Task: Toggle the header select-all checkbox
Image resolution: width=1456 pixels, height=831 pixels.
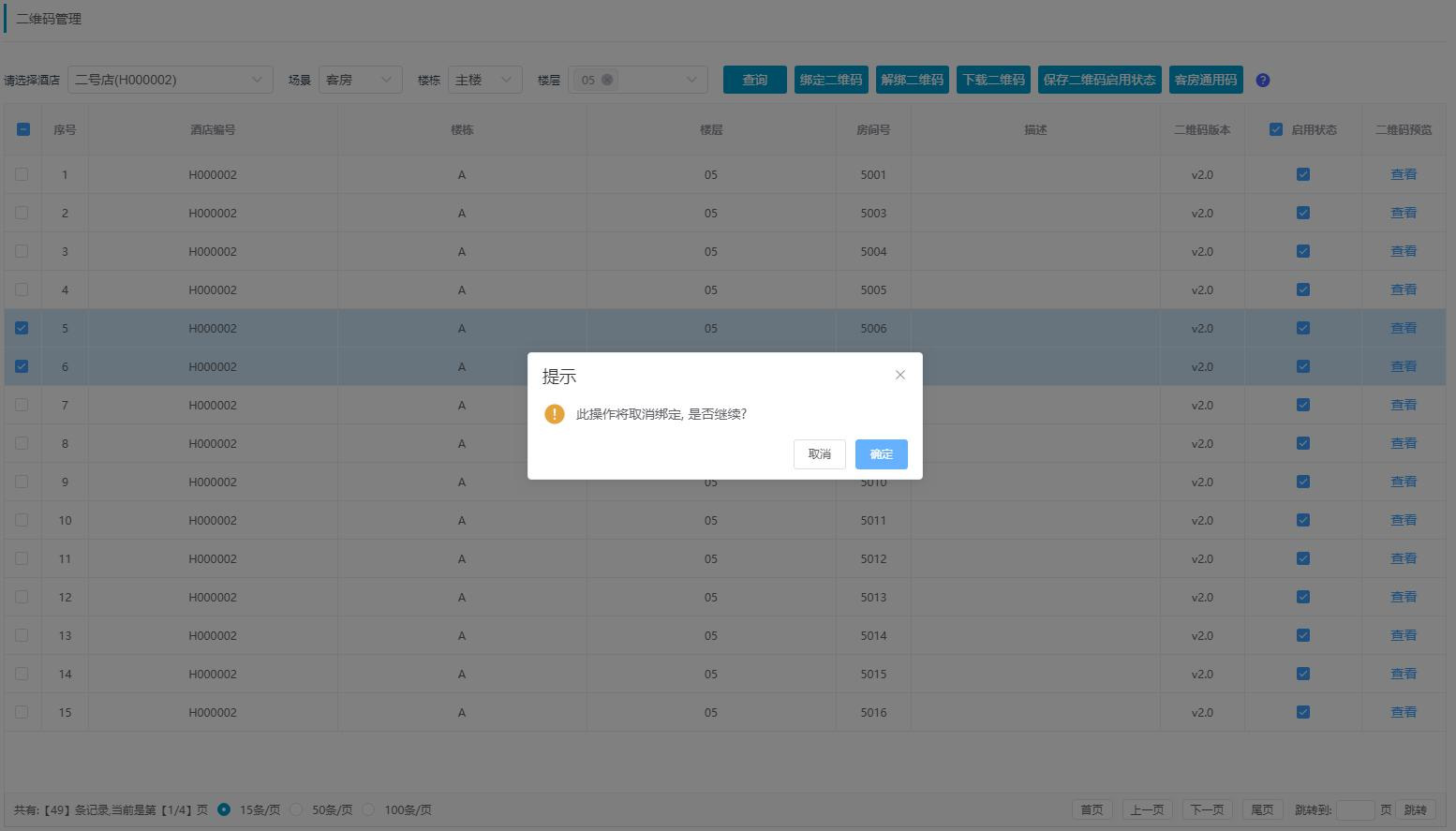Action: [x=22, y=129]
